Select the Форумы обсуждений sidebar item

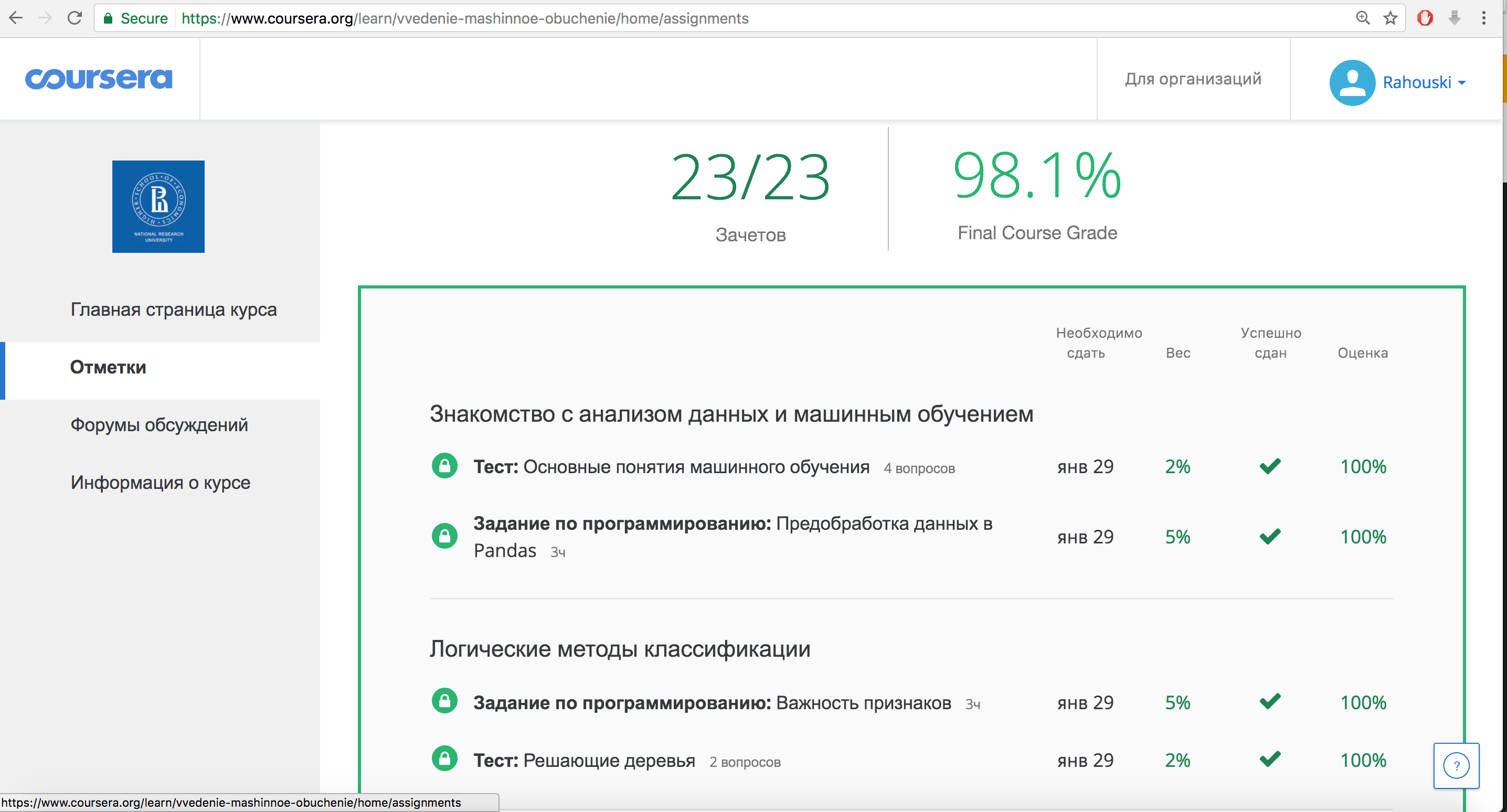[x=159, y=425]
